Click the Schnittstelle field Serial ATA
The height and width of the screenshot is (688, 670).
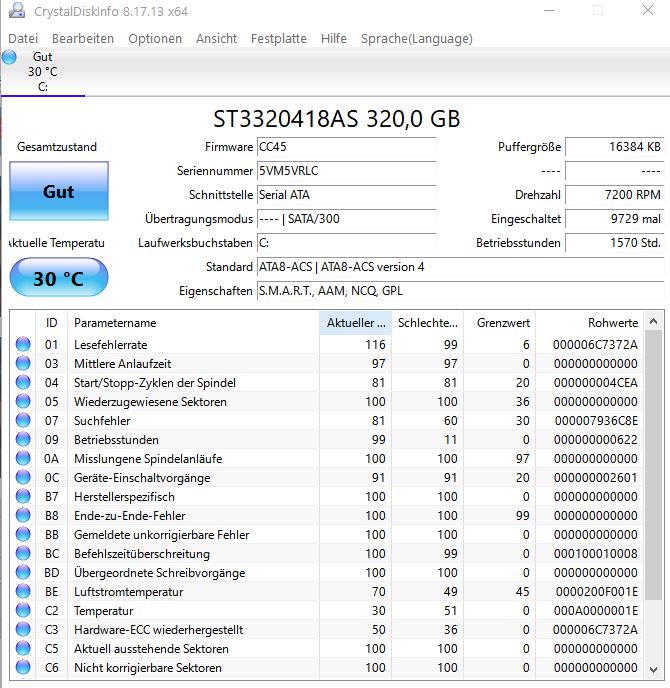tap(346, 194)
